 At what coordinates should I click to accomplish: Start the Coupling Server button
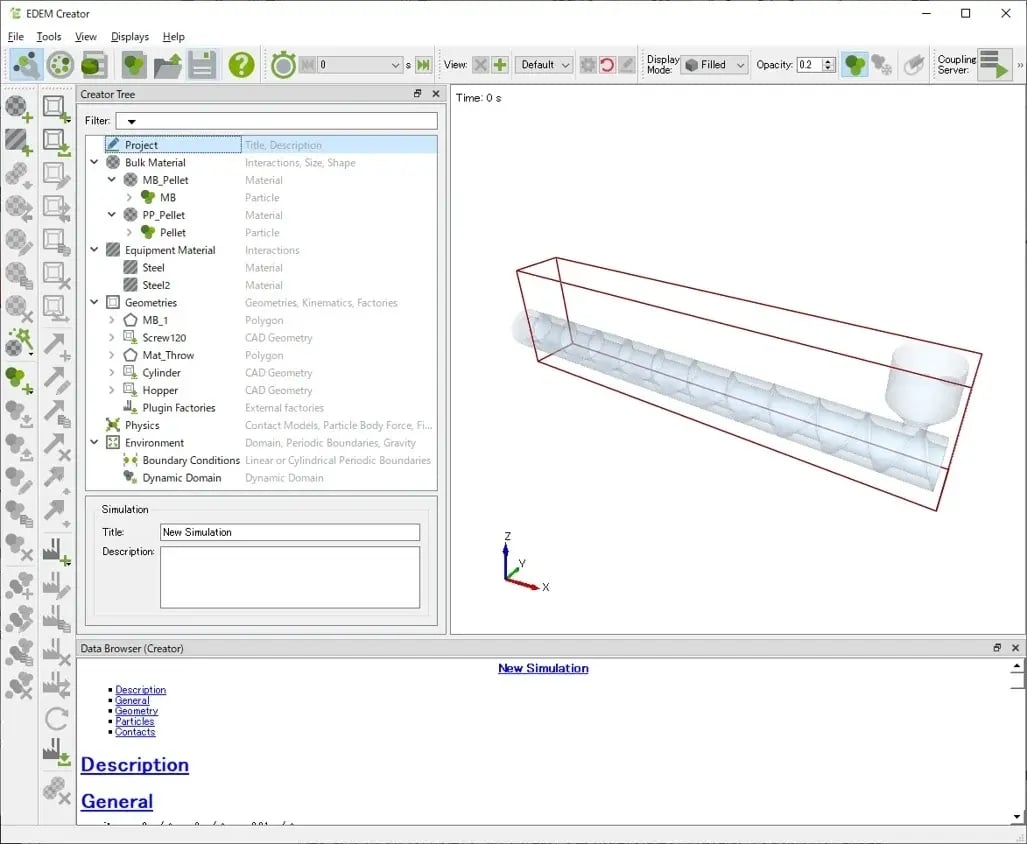click(x=994, y=65)
